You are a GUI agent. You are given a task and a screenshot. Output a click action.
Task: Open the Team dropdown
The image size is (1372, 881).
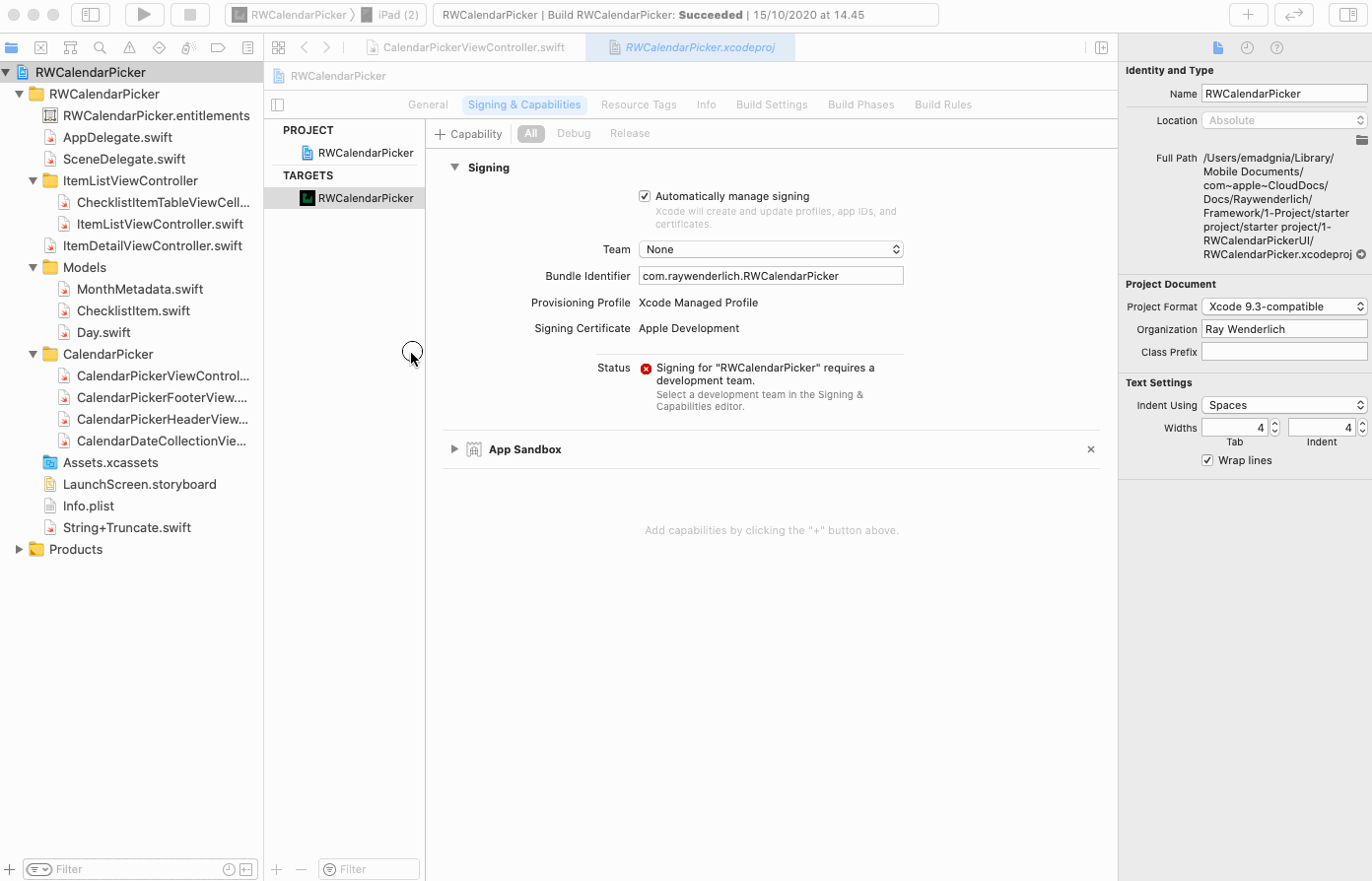(771, 249)
